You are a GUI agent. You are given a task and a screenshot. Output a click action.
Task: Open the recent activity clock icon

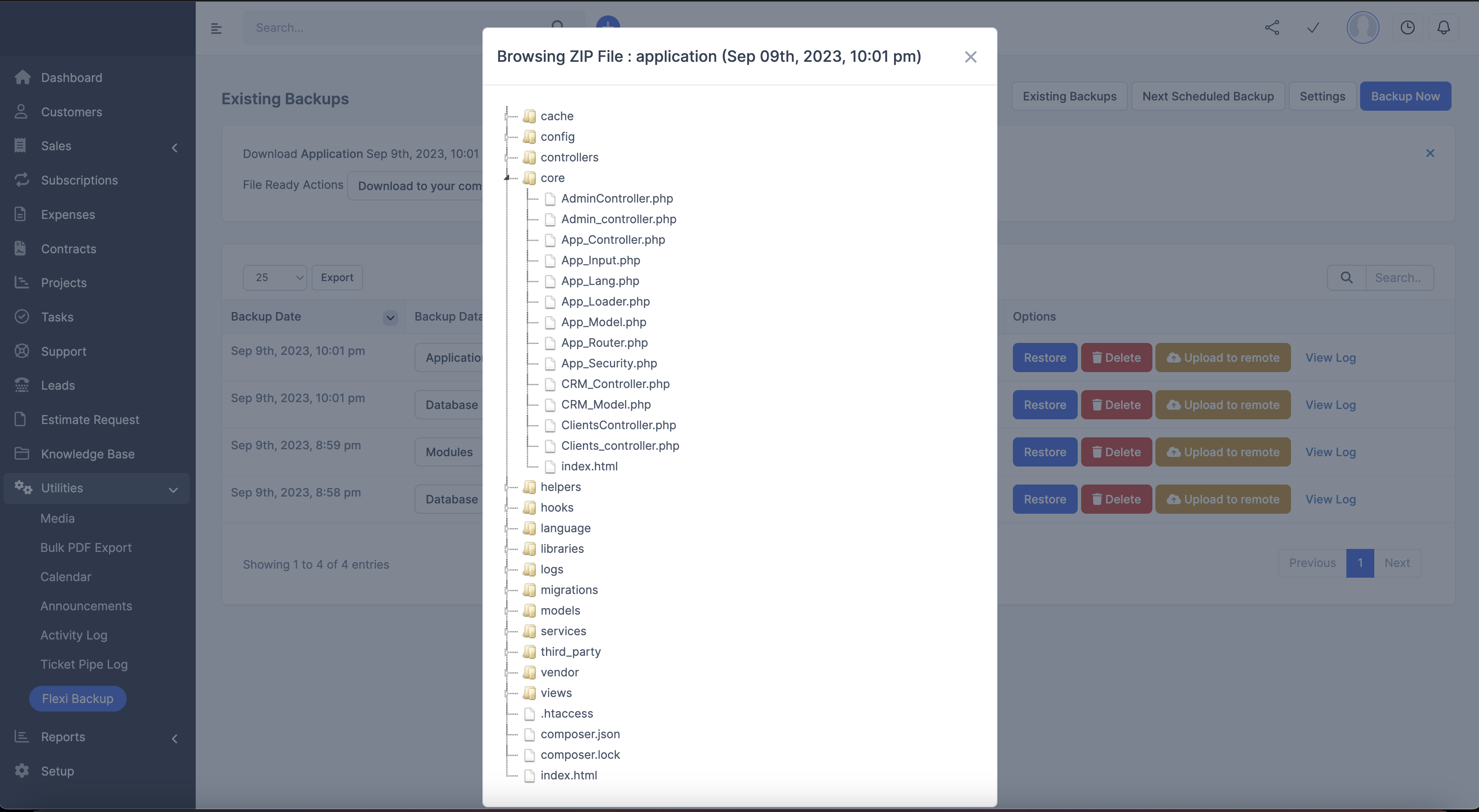pyautogui.click(x=1408, y=27)
